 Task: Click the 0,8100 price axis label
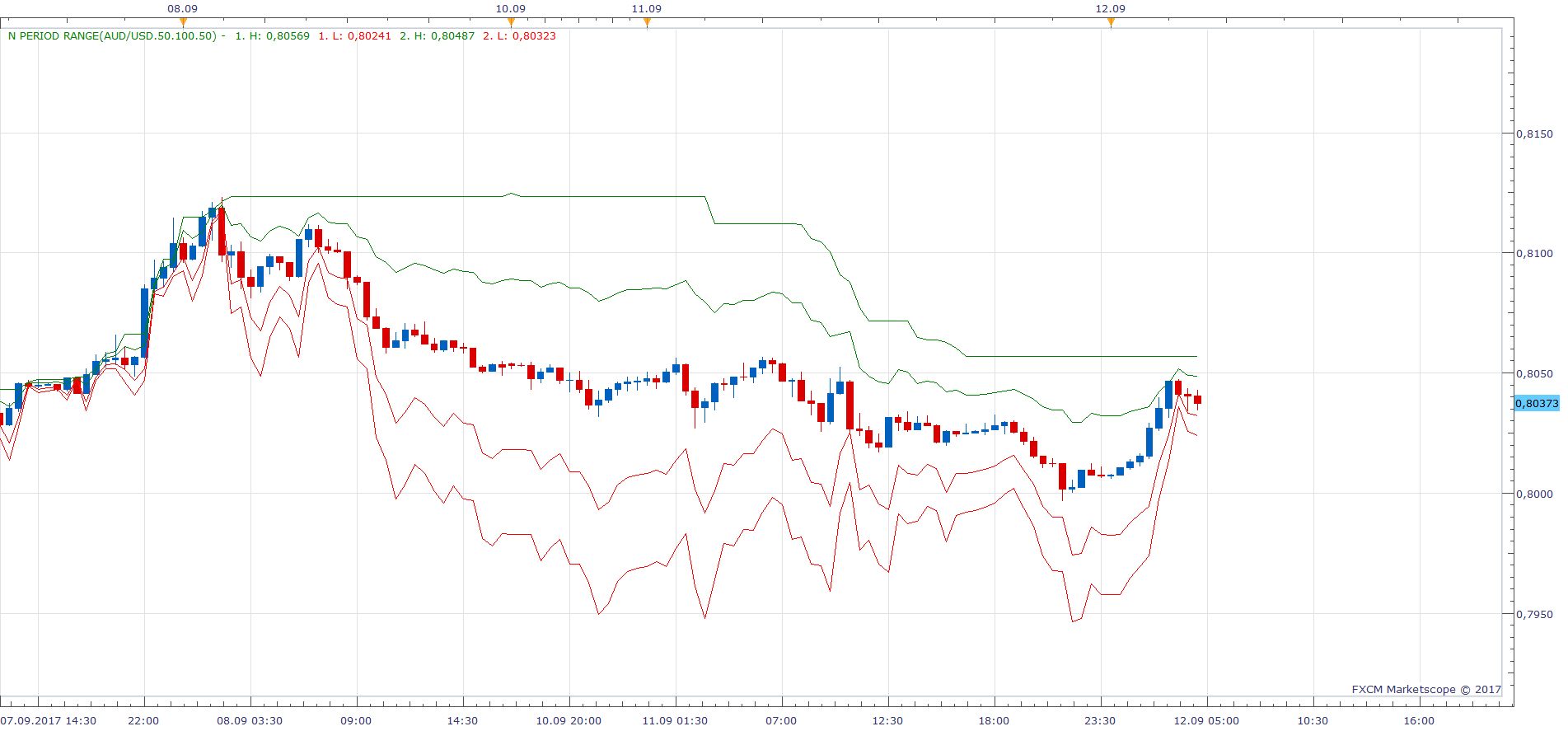click(1534, 253)
